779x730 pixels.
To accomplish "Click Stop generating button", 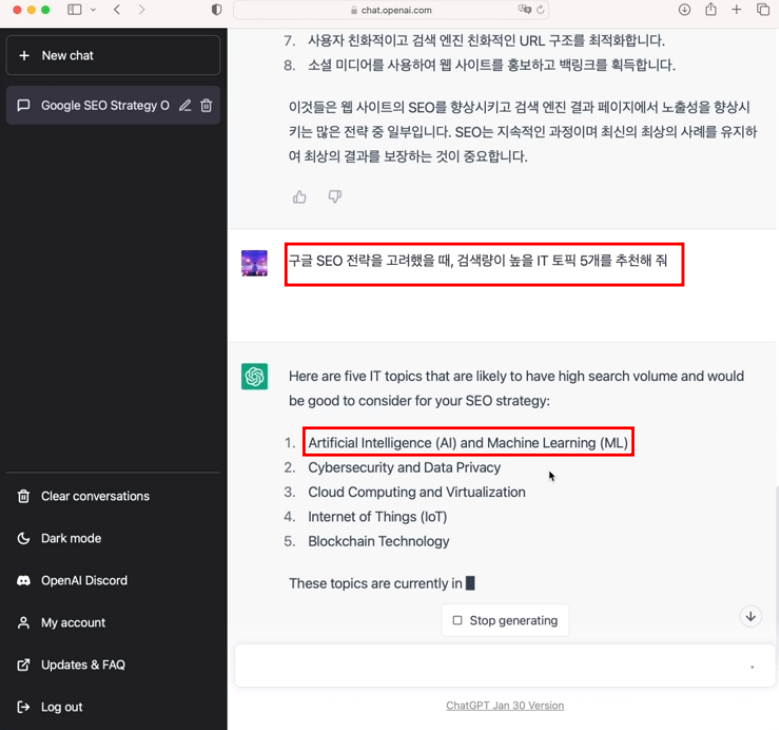I will pyautogui.click(x=505, y=620).
